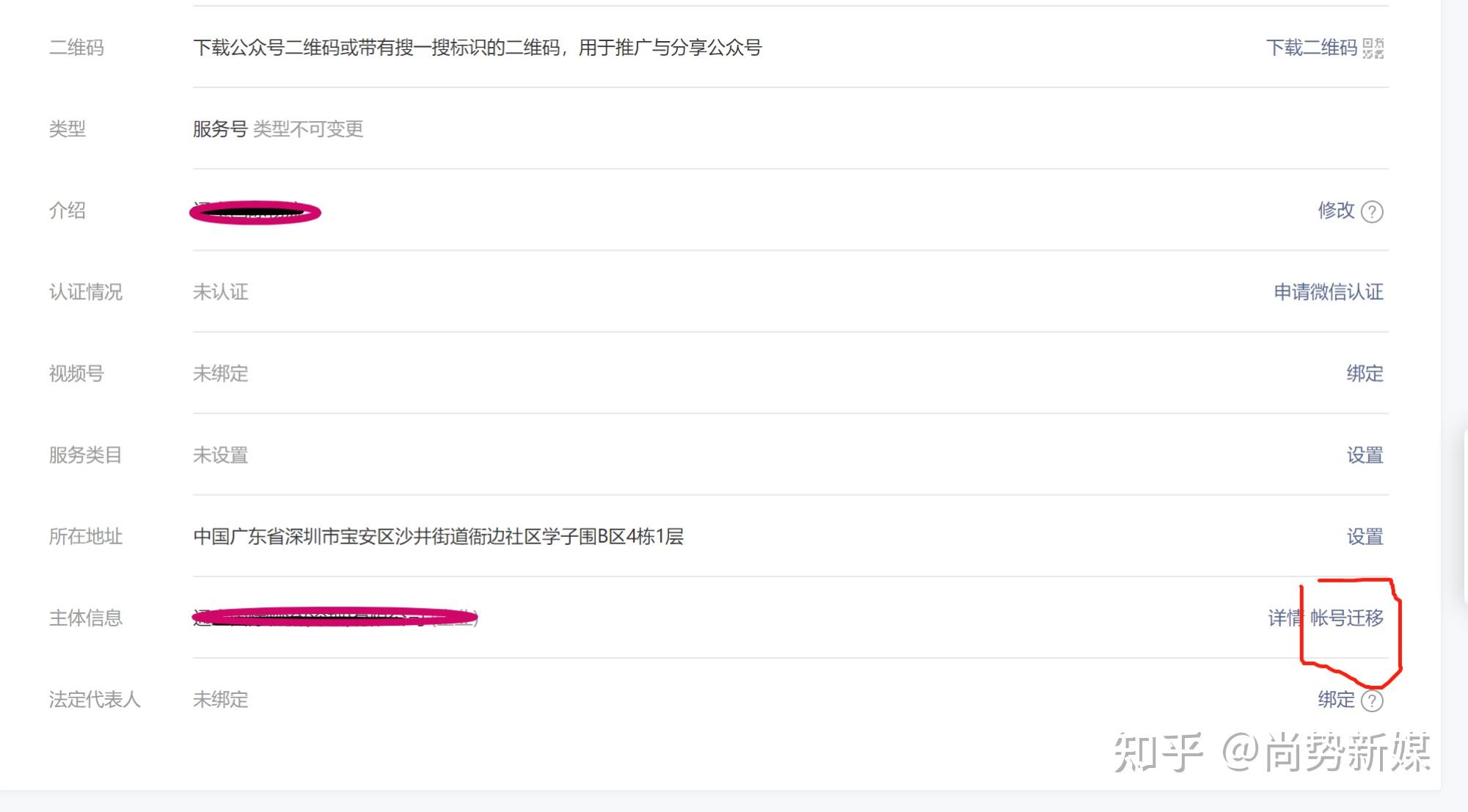Open the 申请微信认证 link
Image resolution: width=1468 pixels, height=812 pixels.
(1328, 293)
